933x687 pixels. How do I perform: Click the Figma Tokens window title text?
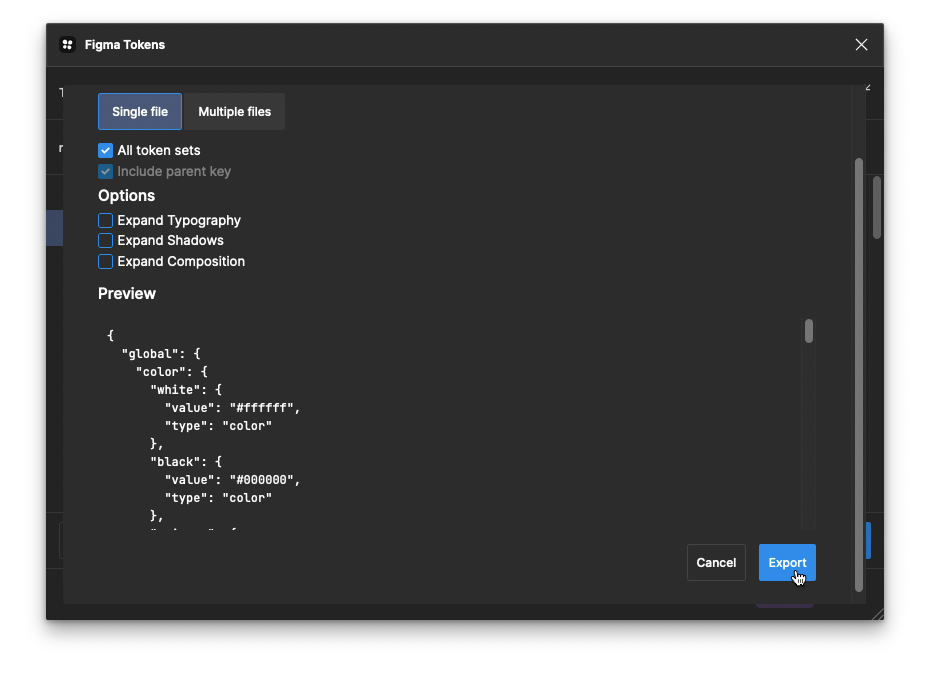125,45
